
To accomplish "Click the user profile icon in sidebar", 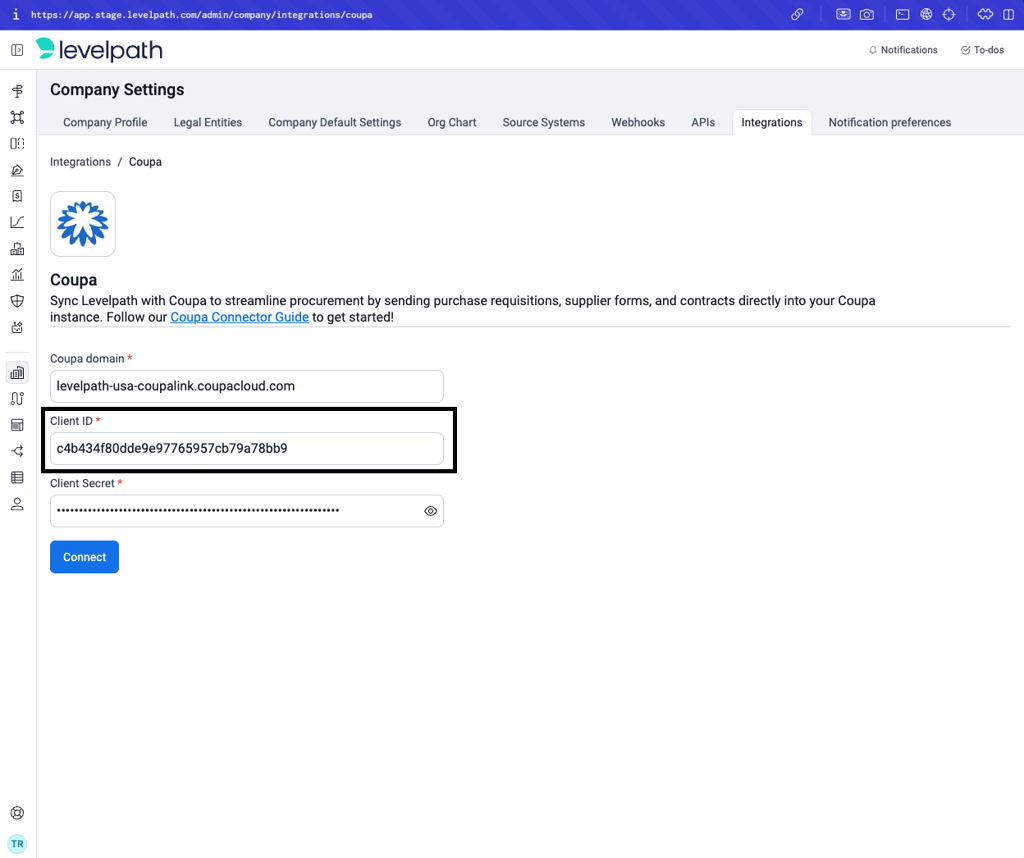I will pyautogui.click(x=17, y=504).
